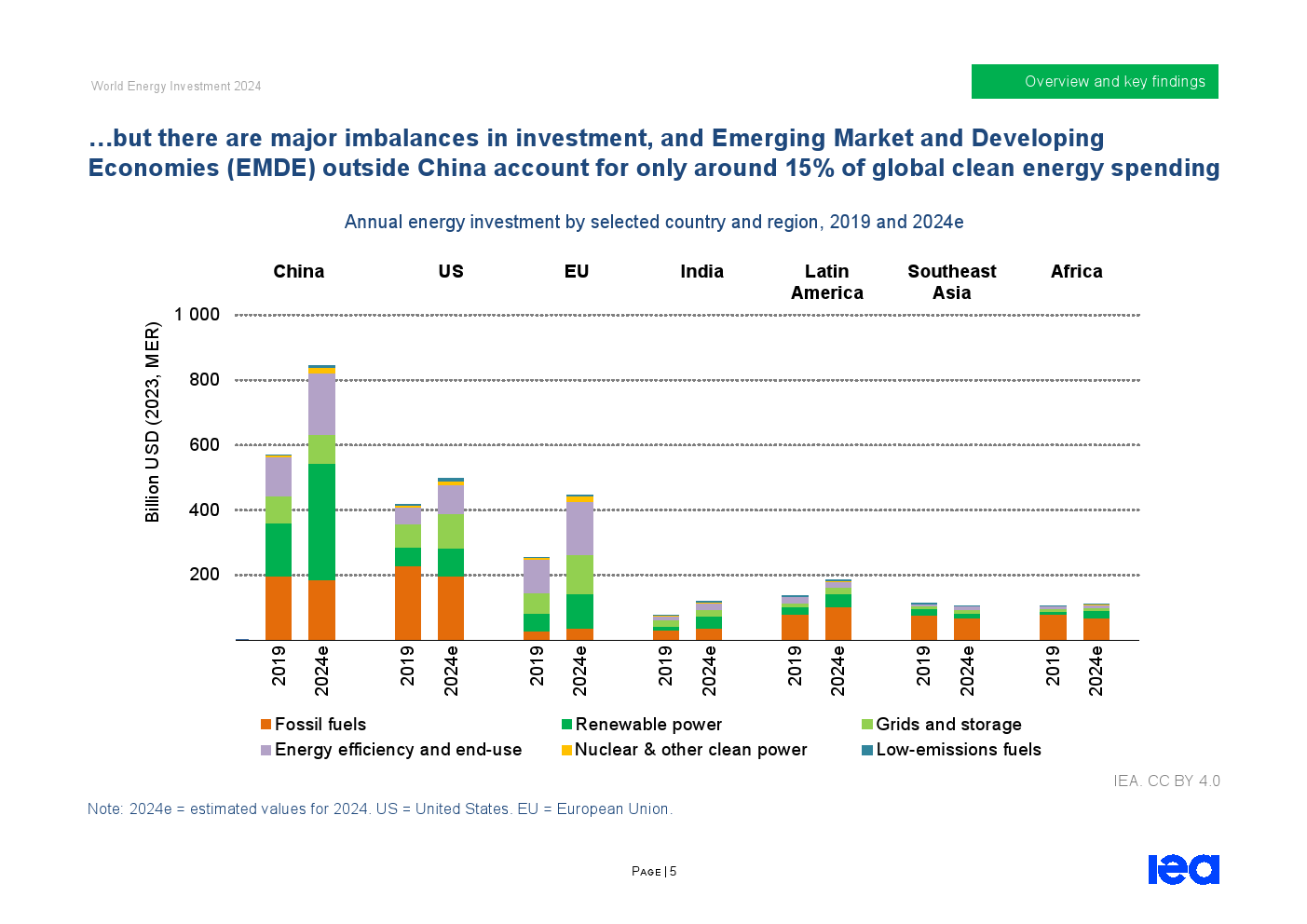Image resolution: width=1307 pixels, height=924 pixels.
Task: Click the orange Fossil fuels legend square
Action: [x=266, y=724]
